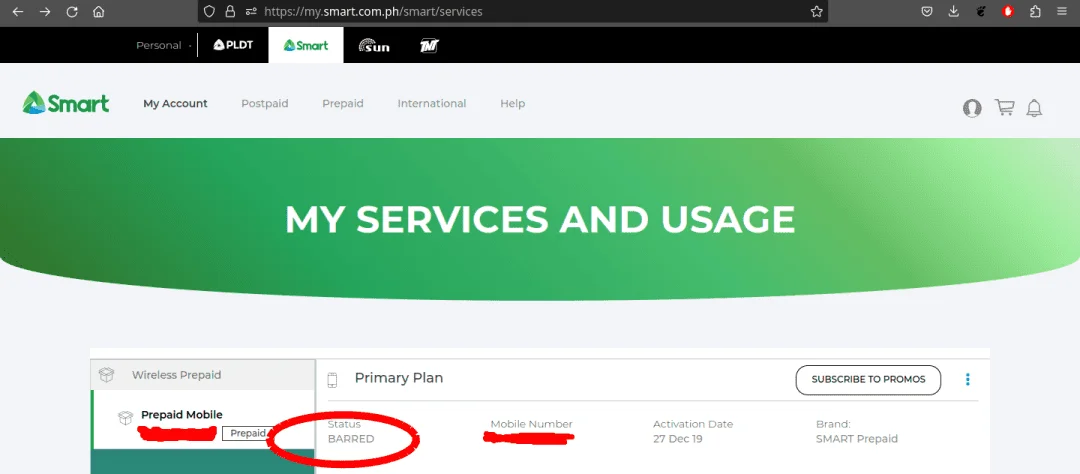Image resolution: width=1080 pixels, height=474 pixels.
Task: Open the Personal segment selector
Action: [x=163, y=45]
